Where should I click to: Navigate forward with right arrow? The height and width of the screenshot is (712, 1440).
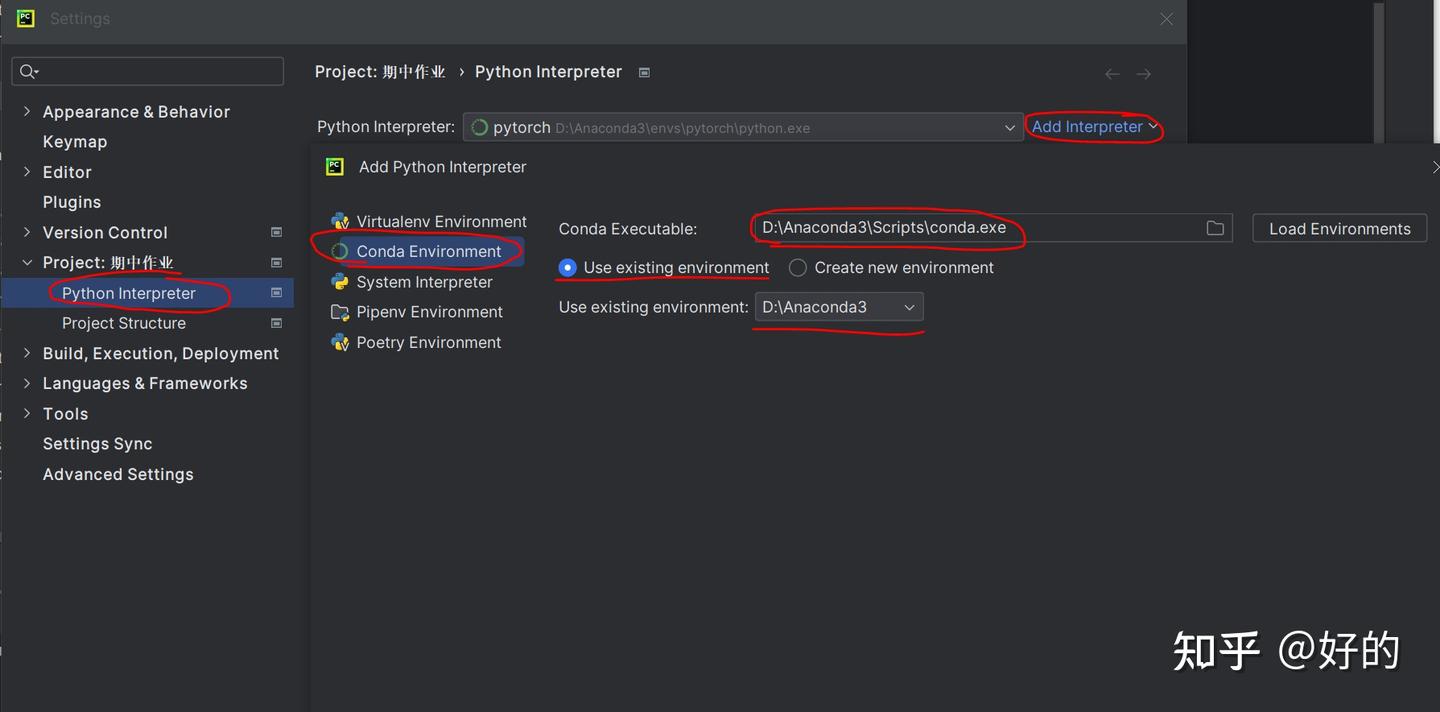click(x=1144, y=74)
